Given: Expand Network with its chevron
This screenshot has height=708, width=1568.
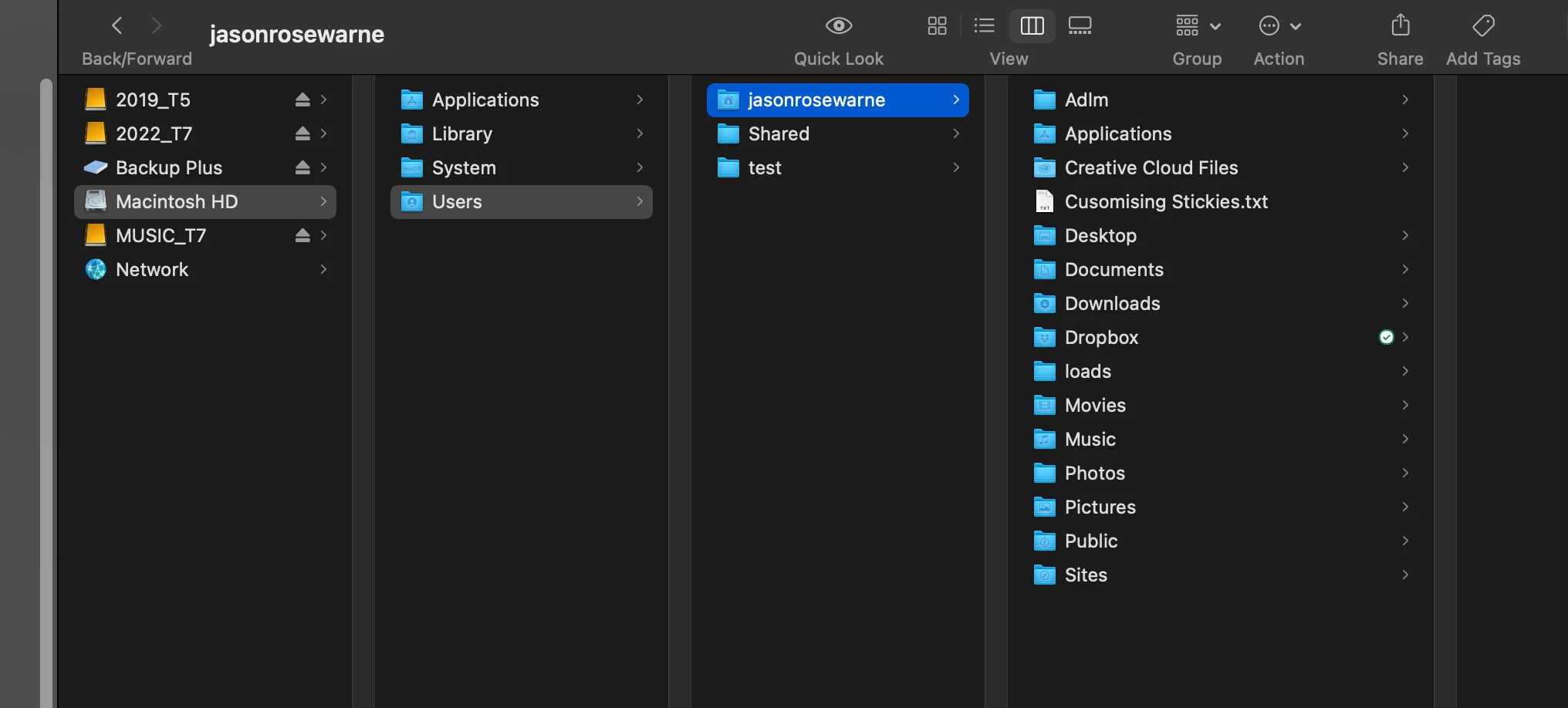Looking at the screenshot, I should coord(323,269).
